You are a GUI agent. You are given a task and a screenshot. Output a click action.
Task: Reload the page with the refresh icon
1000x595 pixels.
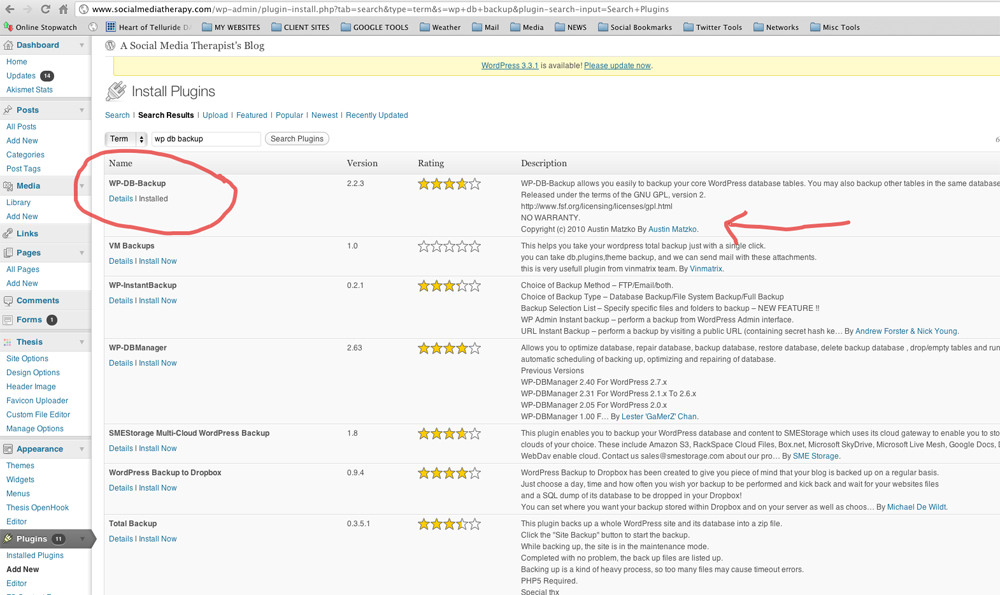coord(45,9)
